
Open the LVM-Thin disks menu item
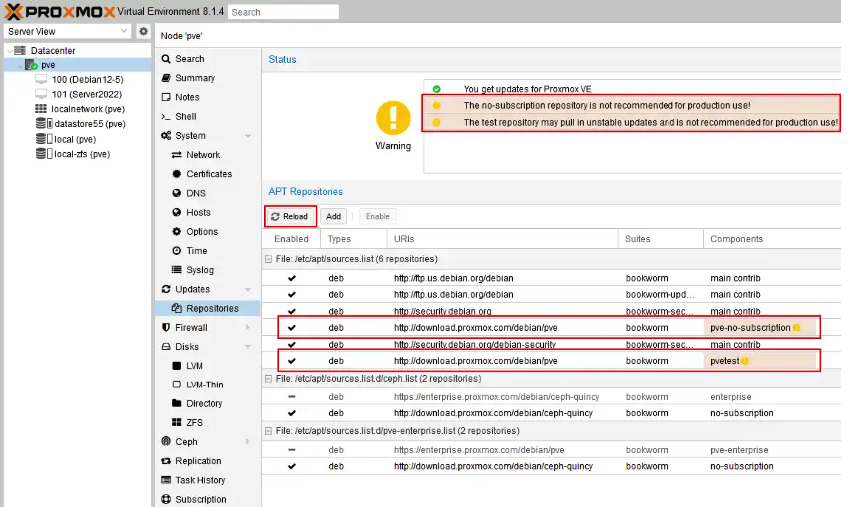208,384
